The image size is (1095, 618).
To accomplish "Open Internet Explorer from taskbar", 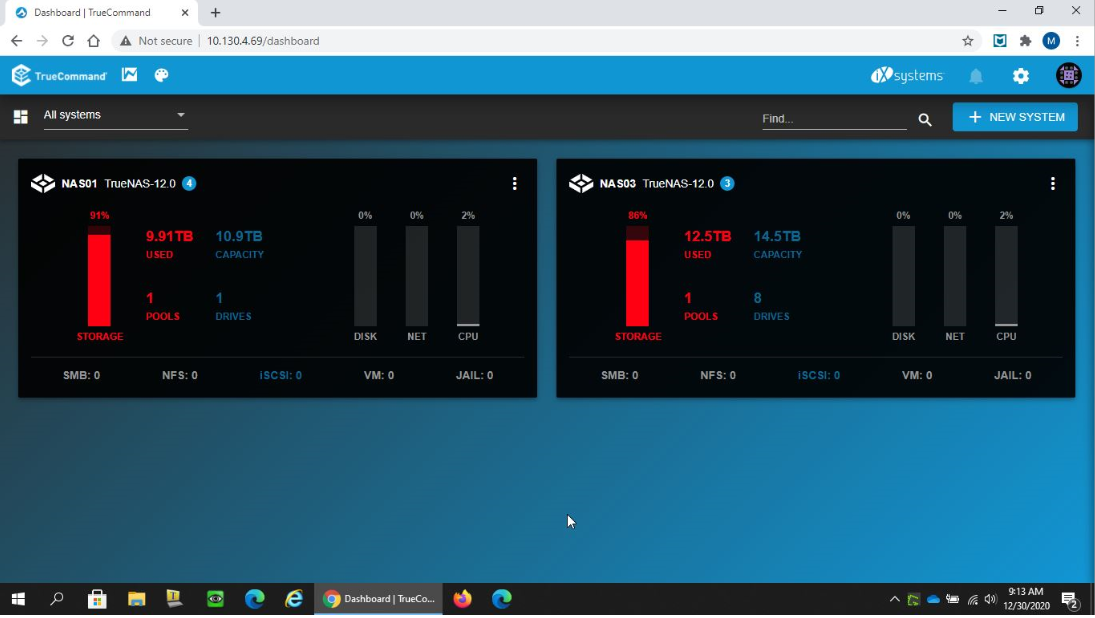I will [x=294, y=599].
